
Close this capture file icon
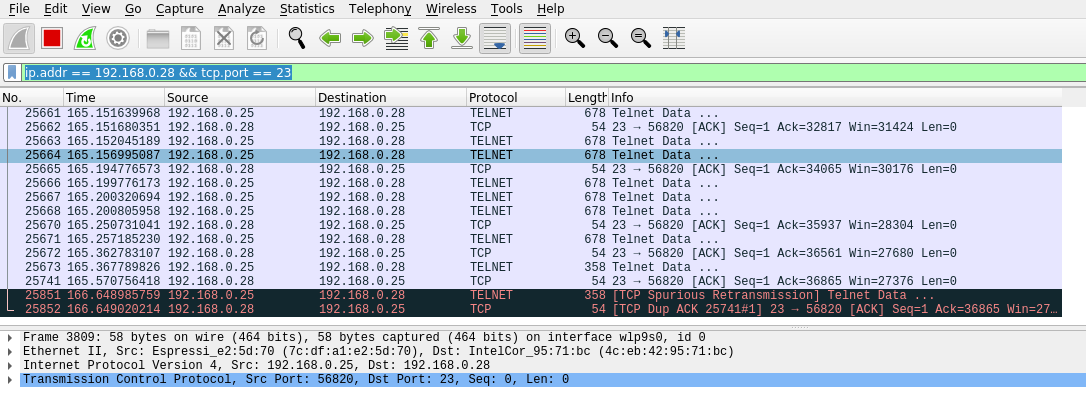coord(224,38)
